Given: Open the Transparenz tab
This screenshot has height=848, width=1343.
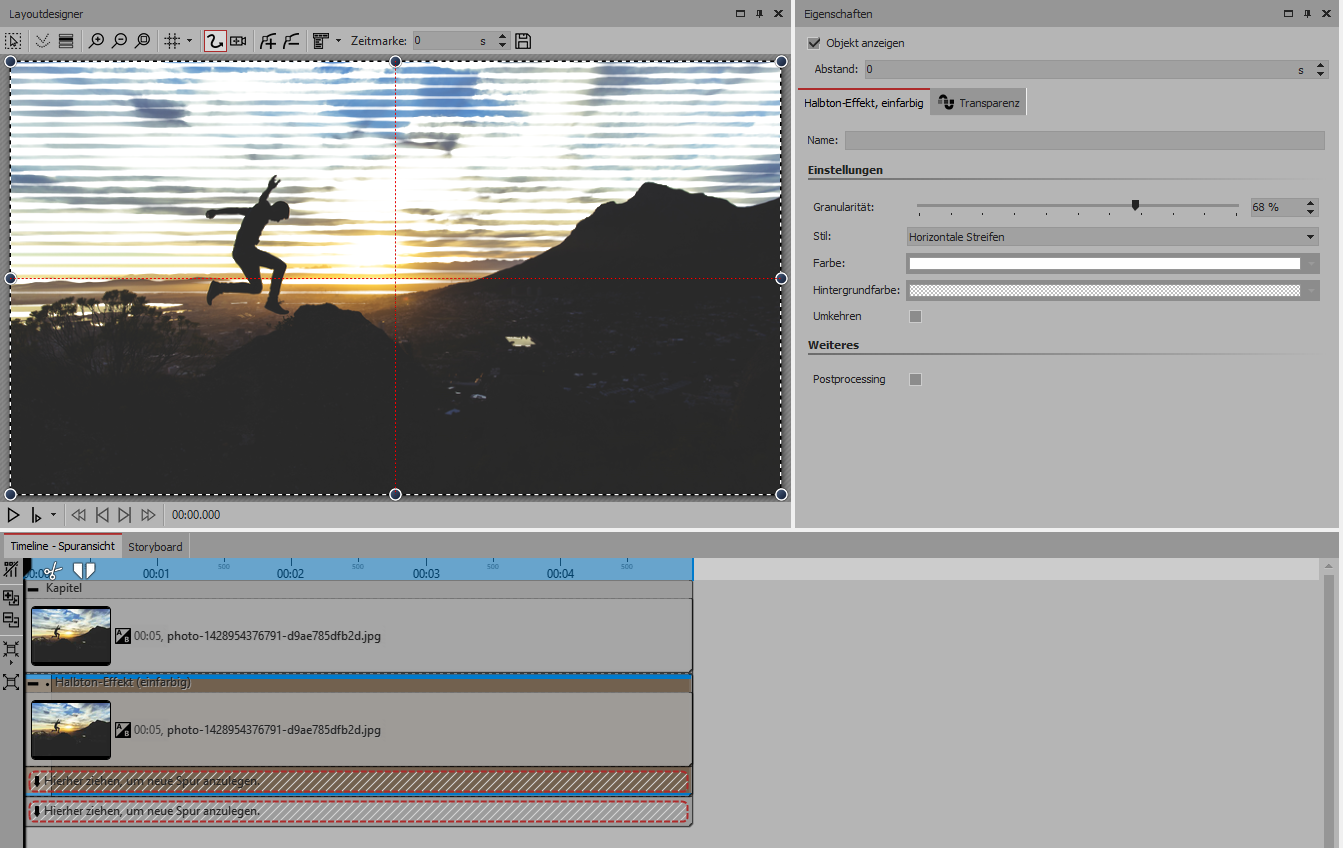Looking at the screenshot, I should click(978, 103).
